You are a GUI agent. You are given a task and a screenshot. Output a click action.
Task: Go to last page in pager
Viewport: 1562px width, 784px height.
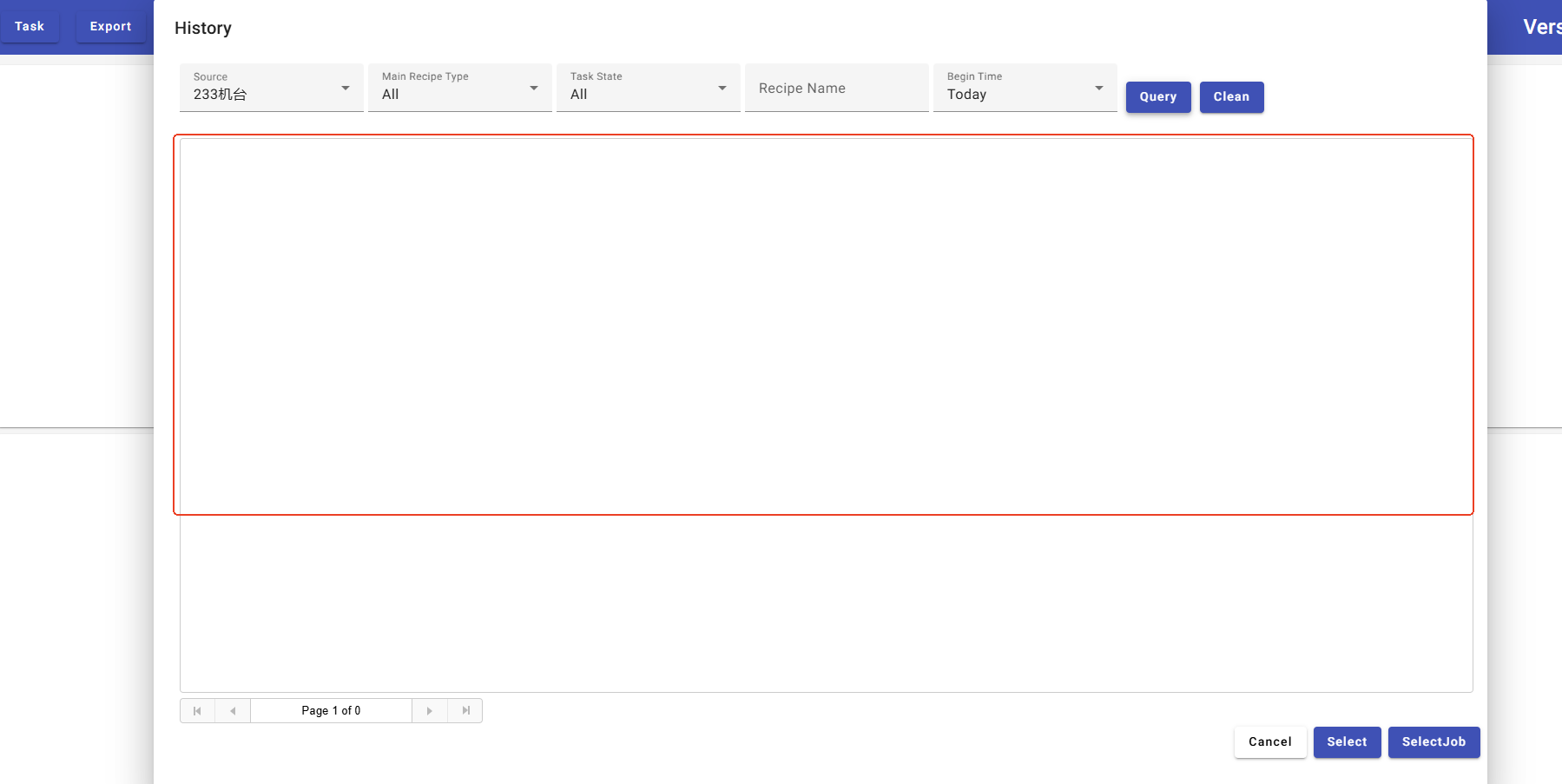coord(465,711)
